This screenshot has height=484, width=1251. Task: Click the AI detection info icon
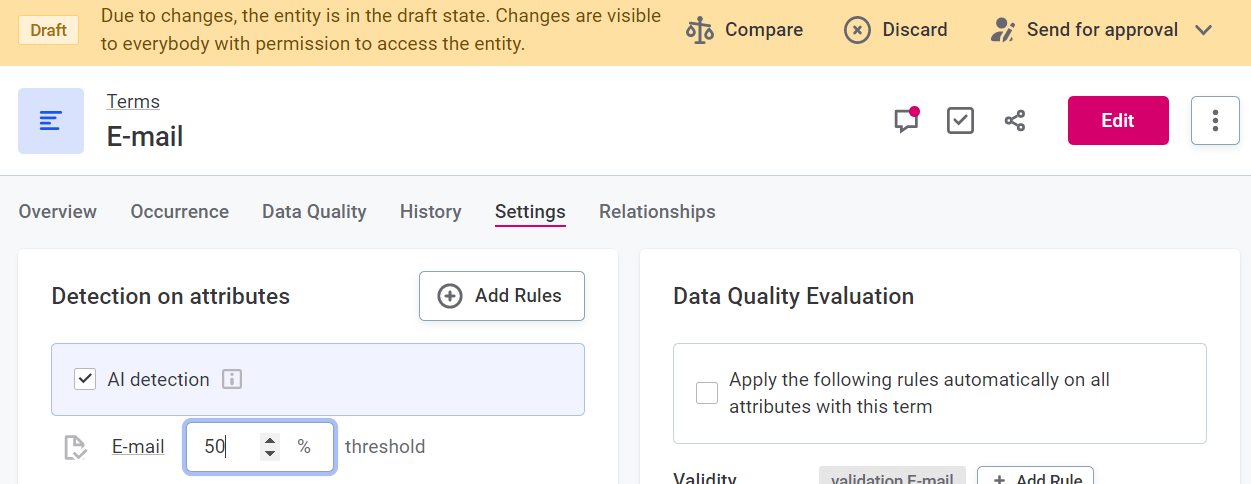[232, 380]
